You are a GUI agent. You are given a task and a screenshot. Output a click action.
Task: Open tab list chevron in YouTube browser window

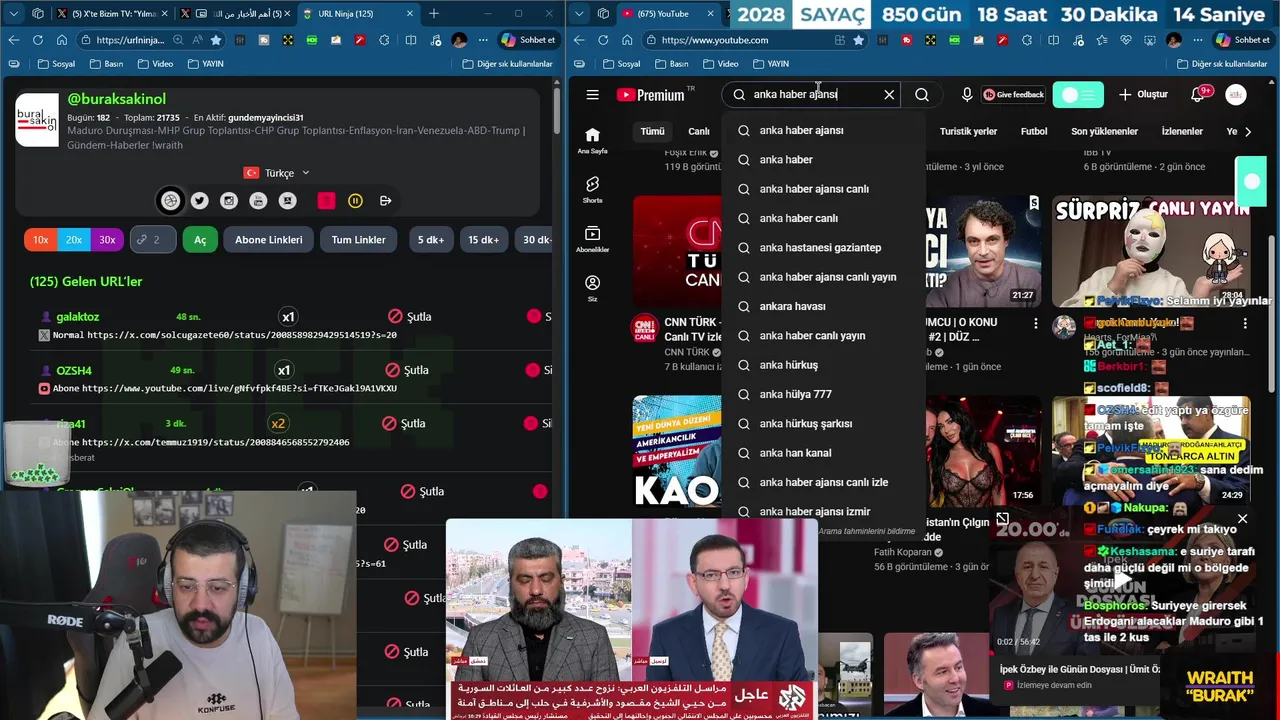click(x=580, y=14)
